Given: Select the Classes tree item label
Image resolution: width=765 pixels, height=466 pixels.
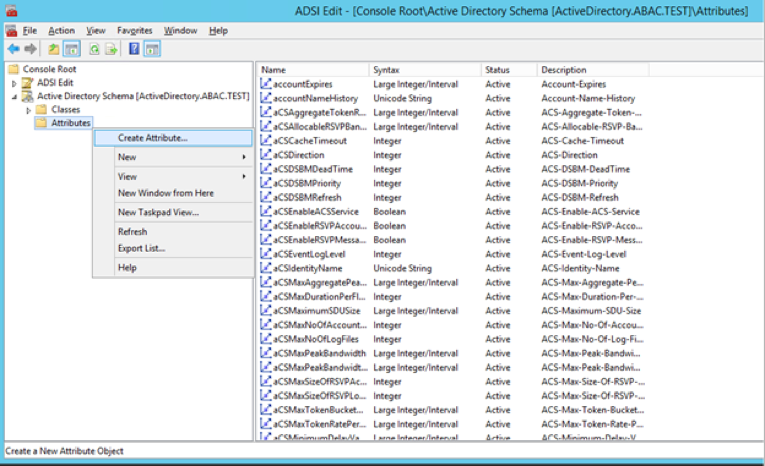Looking at the screenshot, I should tap(66, 109).
